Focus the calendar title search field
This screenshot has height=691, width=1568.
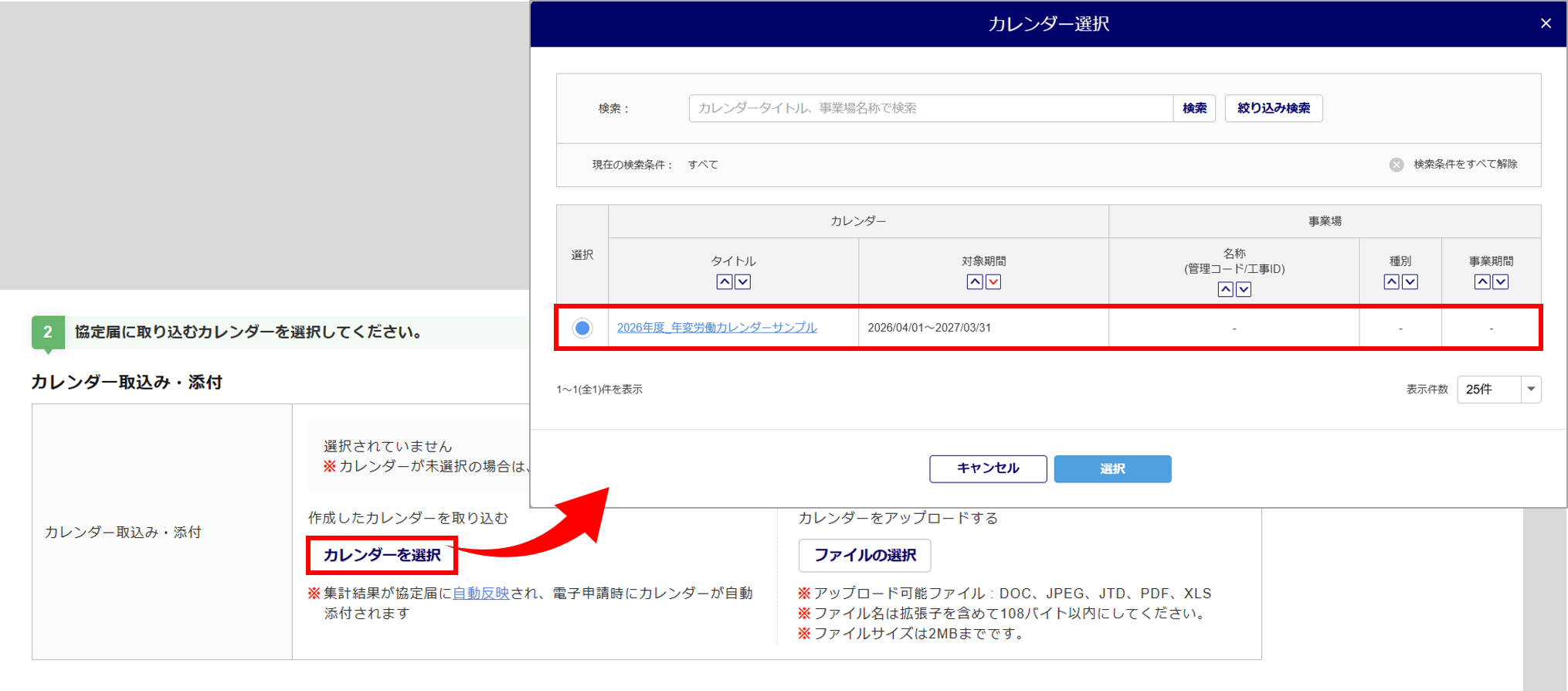[930, 108]
